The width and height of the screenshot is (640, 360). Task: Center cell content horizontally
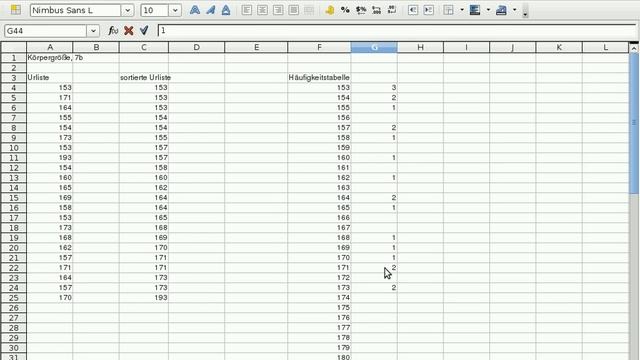coord(262,10)
